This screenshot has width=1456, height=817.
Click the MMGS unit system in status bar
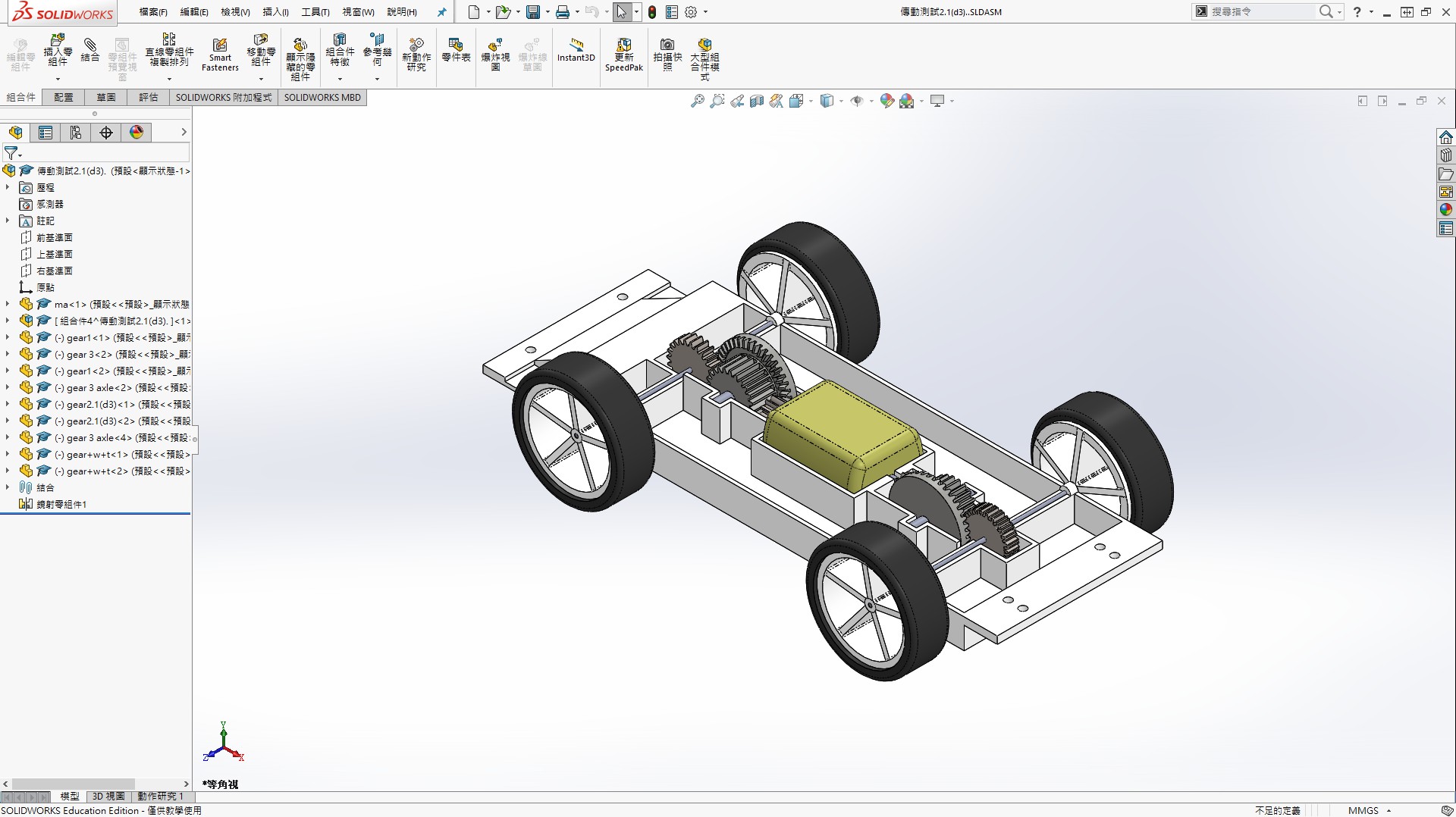pos(1363,810)
